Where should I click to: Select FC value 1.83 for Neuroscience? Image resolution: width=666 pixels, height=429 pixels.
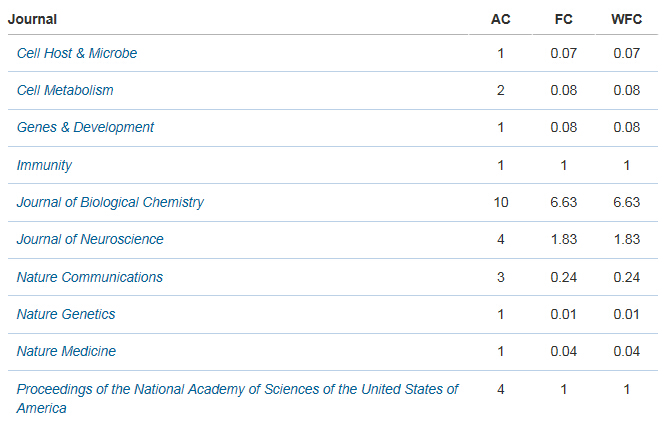pos(564,239)
